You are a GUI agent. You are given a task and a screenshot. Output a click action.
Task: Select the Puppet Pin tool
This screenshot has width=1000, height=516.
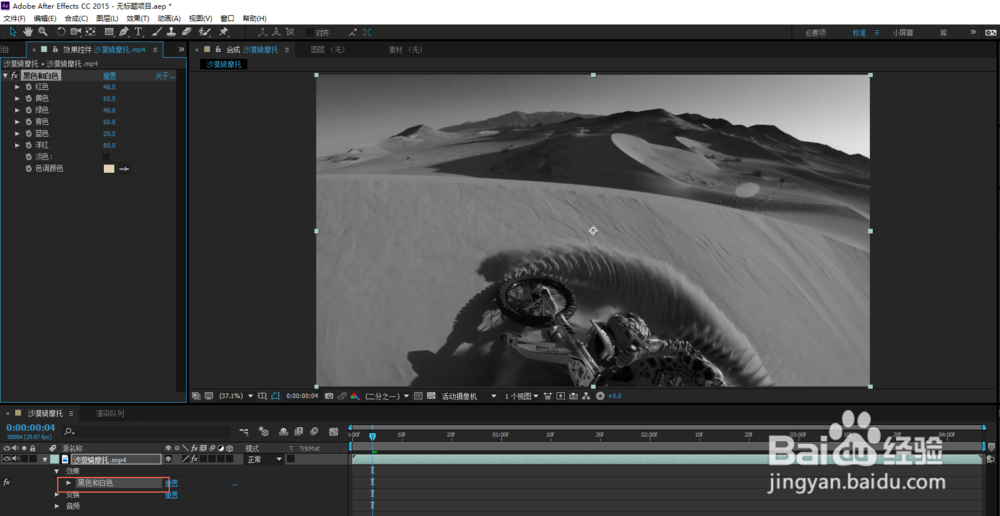coord(224,32)
